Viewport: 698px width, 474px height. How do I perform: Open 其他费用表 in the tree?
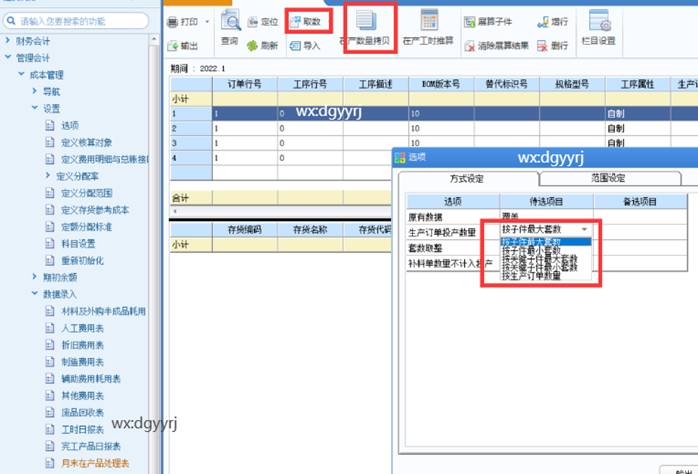point(82,396)
